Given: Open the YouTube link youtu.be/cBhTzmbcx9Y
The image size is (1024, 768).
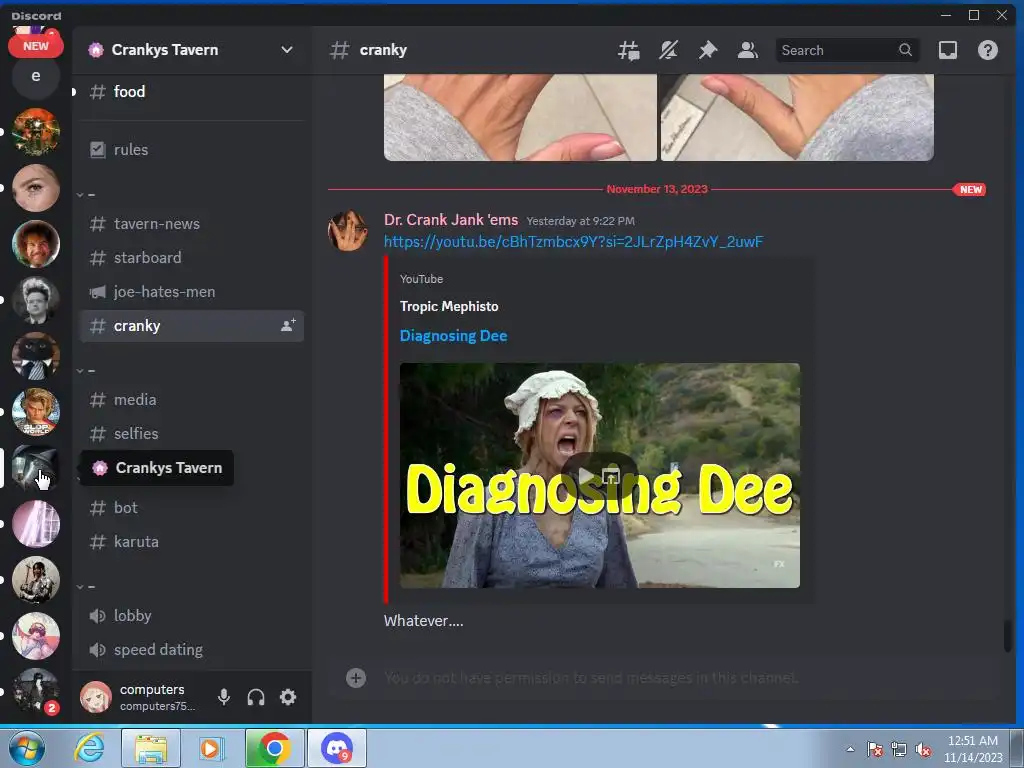Looking at the screenshot, I should click(573, 242).
